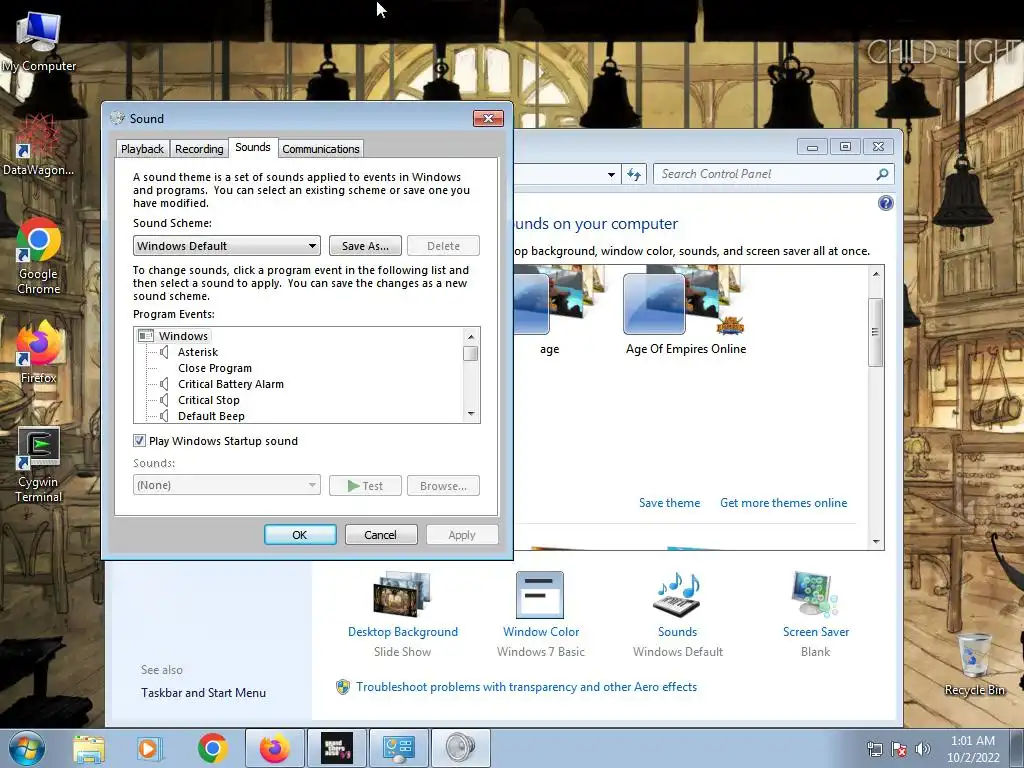Image resolution: width=1024 pixels, height=768 pixels.
Task: Select Close Program event
Action: [215, 368]
